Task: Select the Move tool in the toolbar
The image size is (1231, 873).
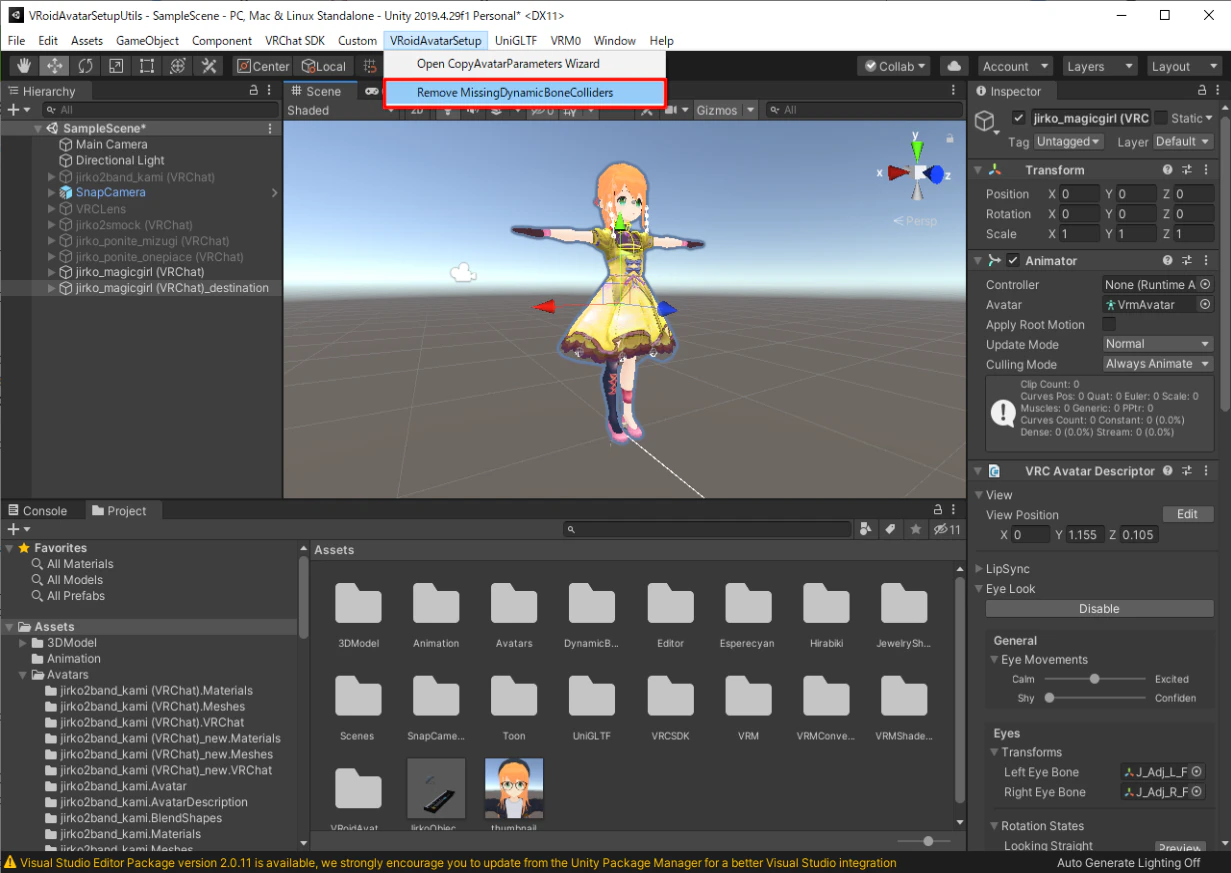Action: tap(54, 66)
